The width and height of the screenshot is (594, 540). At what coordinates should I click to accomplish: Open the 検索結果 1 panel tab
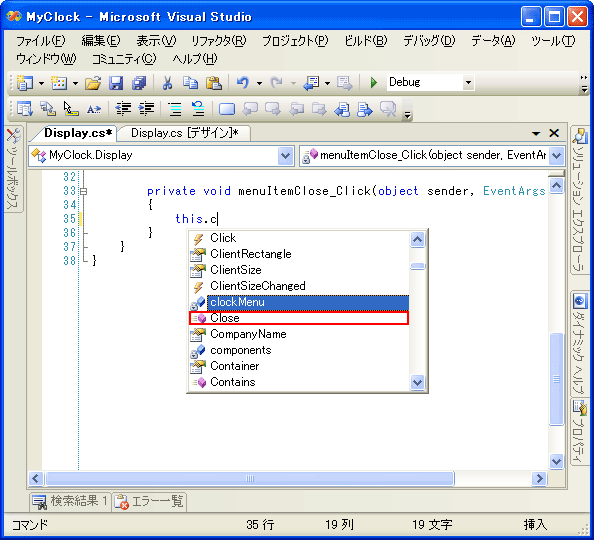[70, 501]
